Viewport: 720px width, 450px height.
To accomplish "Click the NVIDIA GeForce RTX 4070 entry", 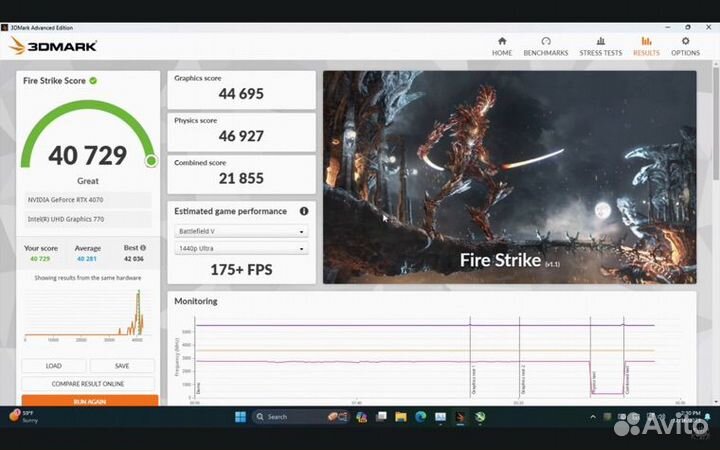I will pos(88,200).
